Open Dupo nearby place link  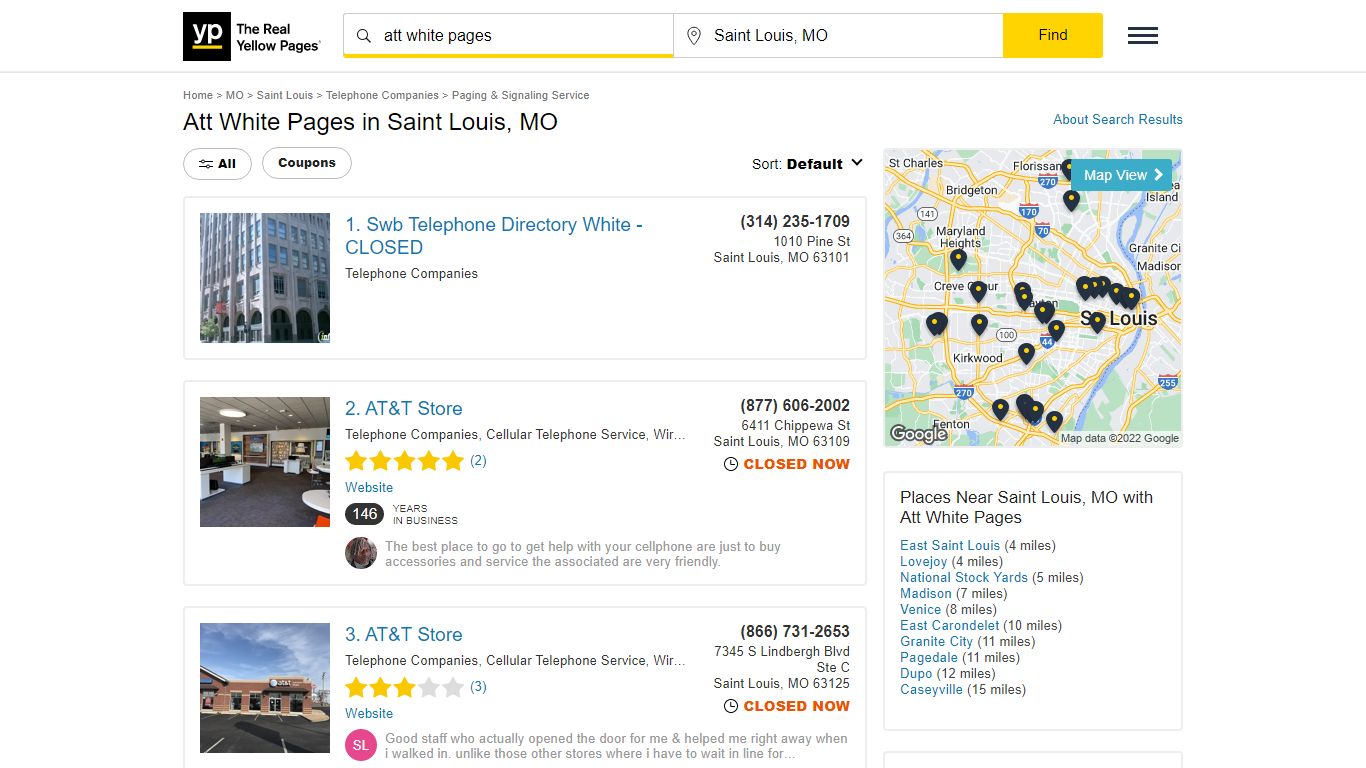[916, 673]
